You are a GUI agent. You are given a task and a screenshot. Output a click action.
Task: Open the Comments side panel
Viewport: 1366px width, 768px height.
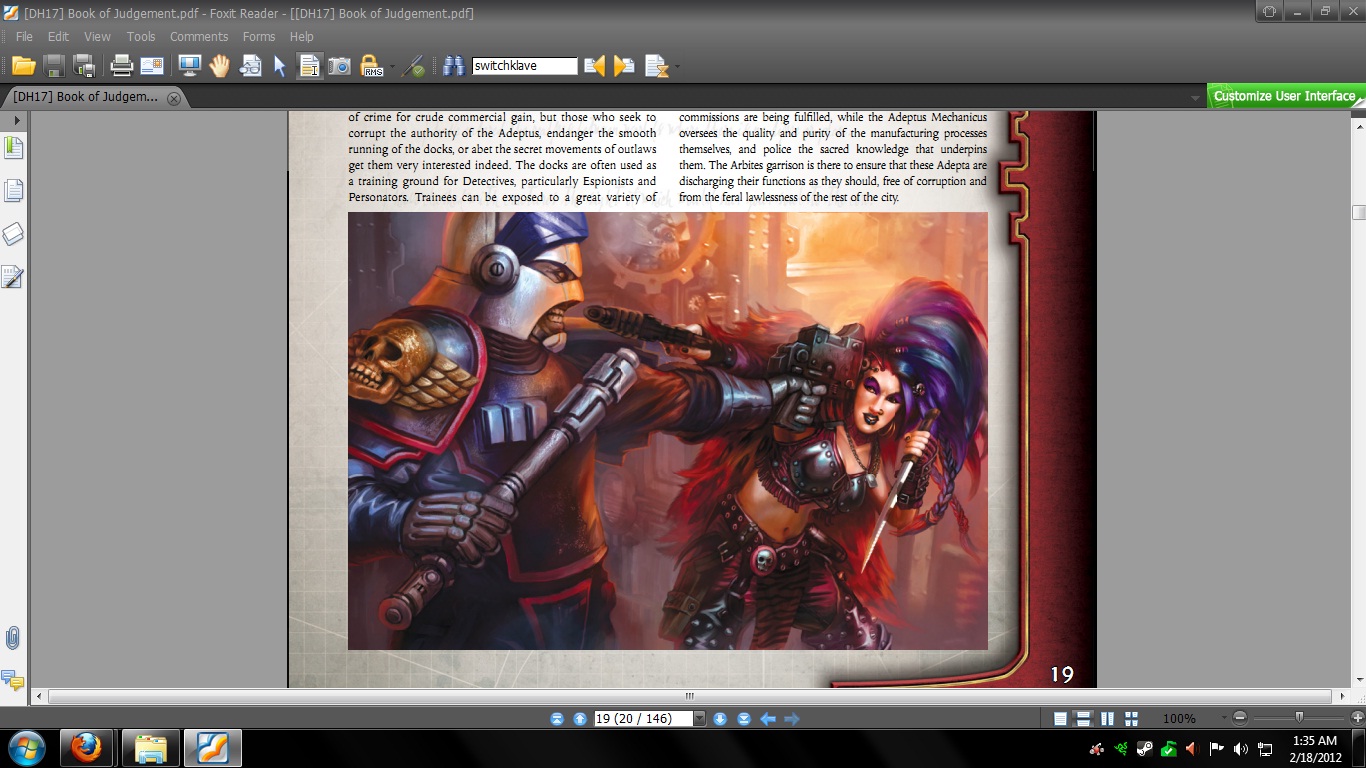[x=14, y=681]
